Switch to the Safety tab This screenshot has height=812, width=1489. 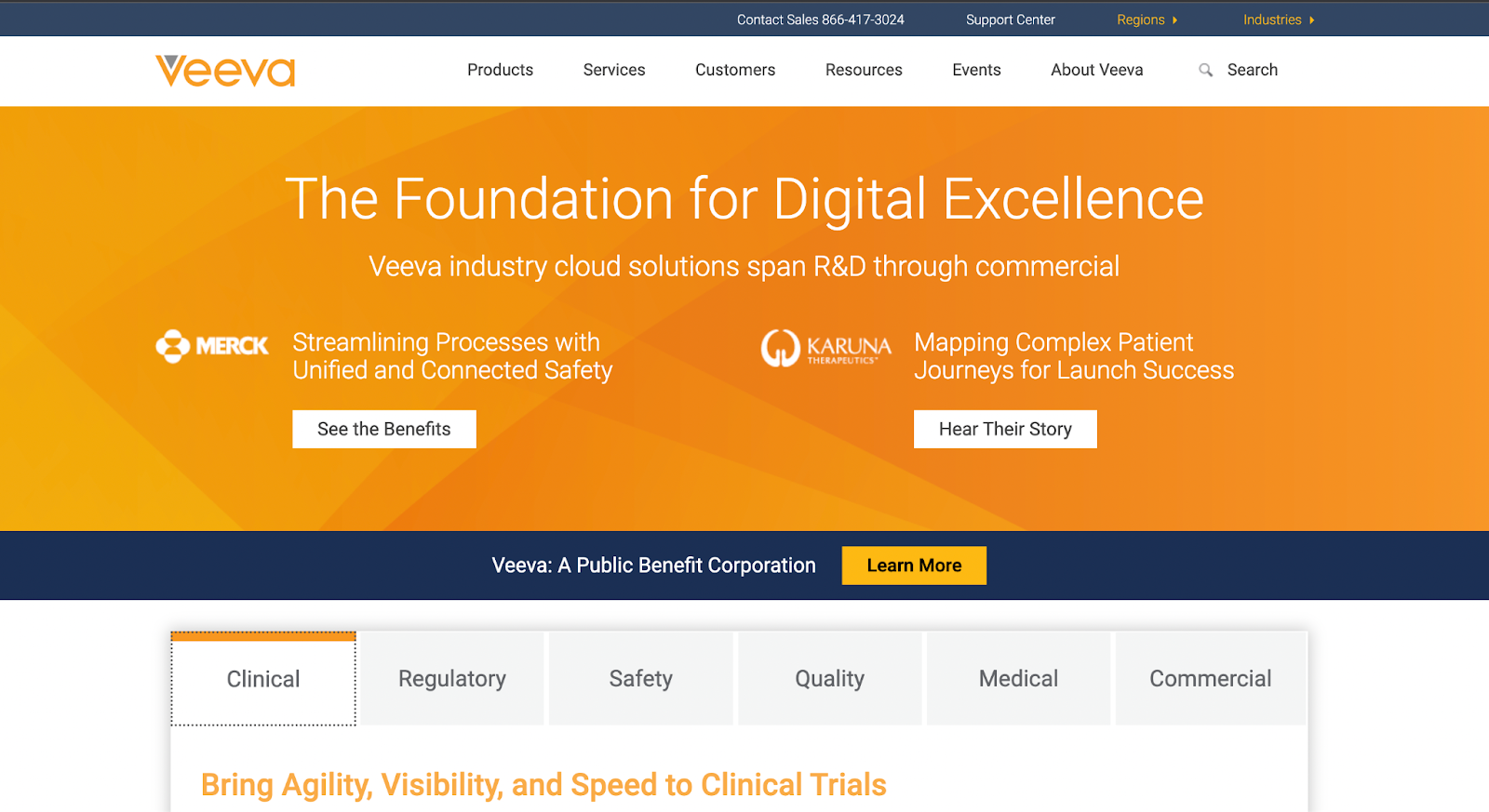pos(641,679)
